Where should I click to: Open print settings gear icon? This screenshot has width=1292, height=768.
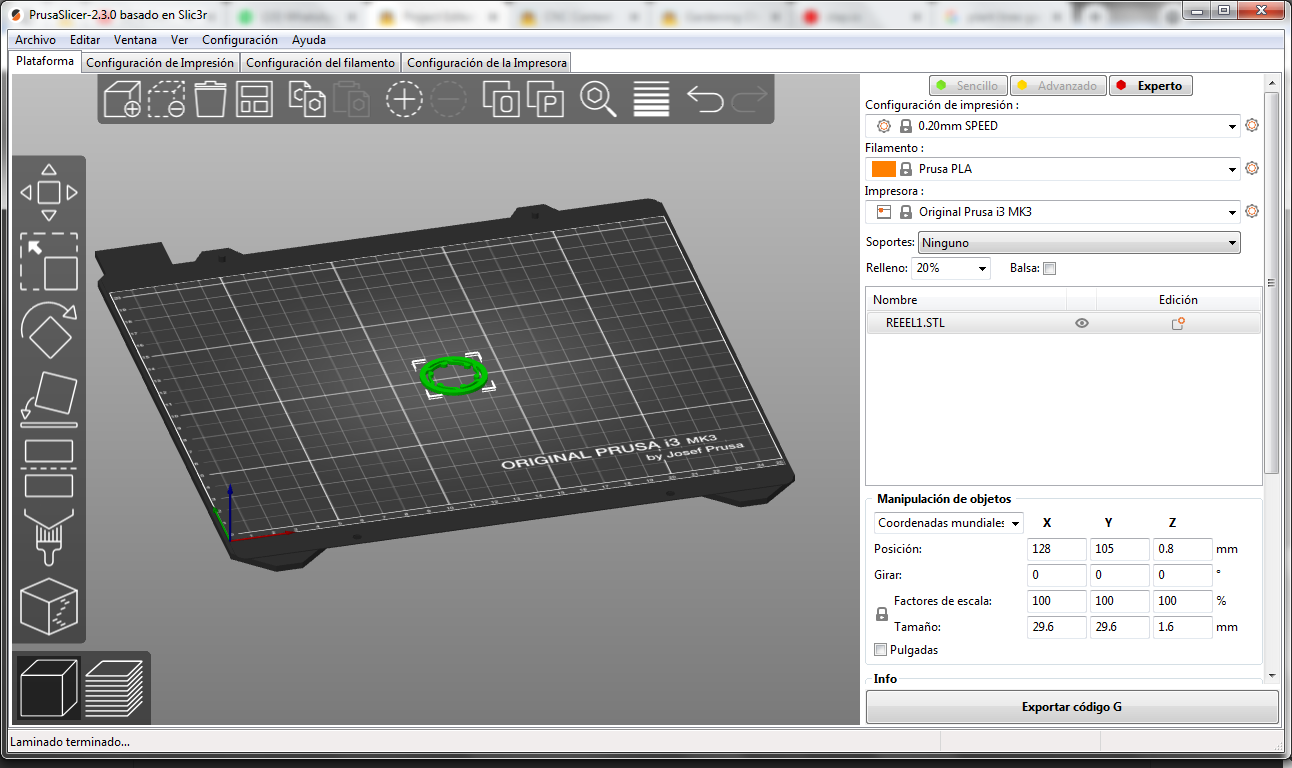point(1252,126)
